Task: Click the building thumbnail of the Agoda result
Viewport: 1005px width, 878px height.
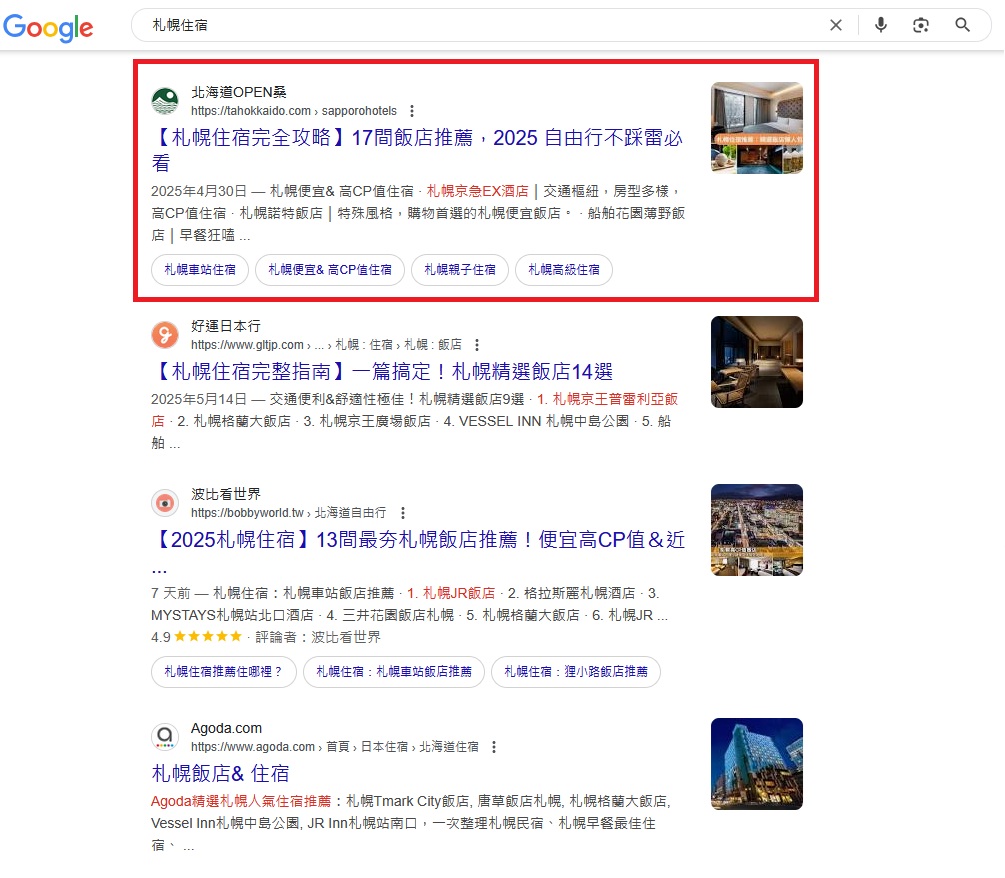Action: click(x=757, y=764)
